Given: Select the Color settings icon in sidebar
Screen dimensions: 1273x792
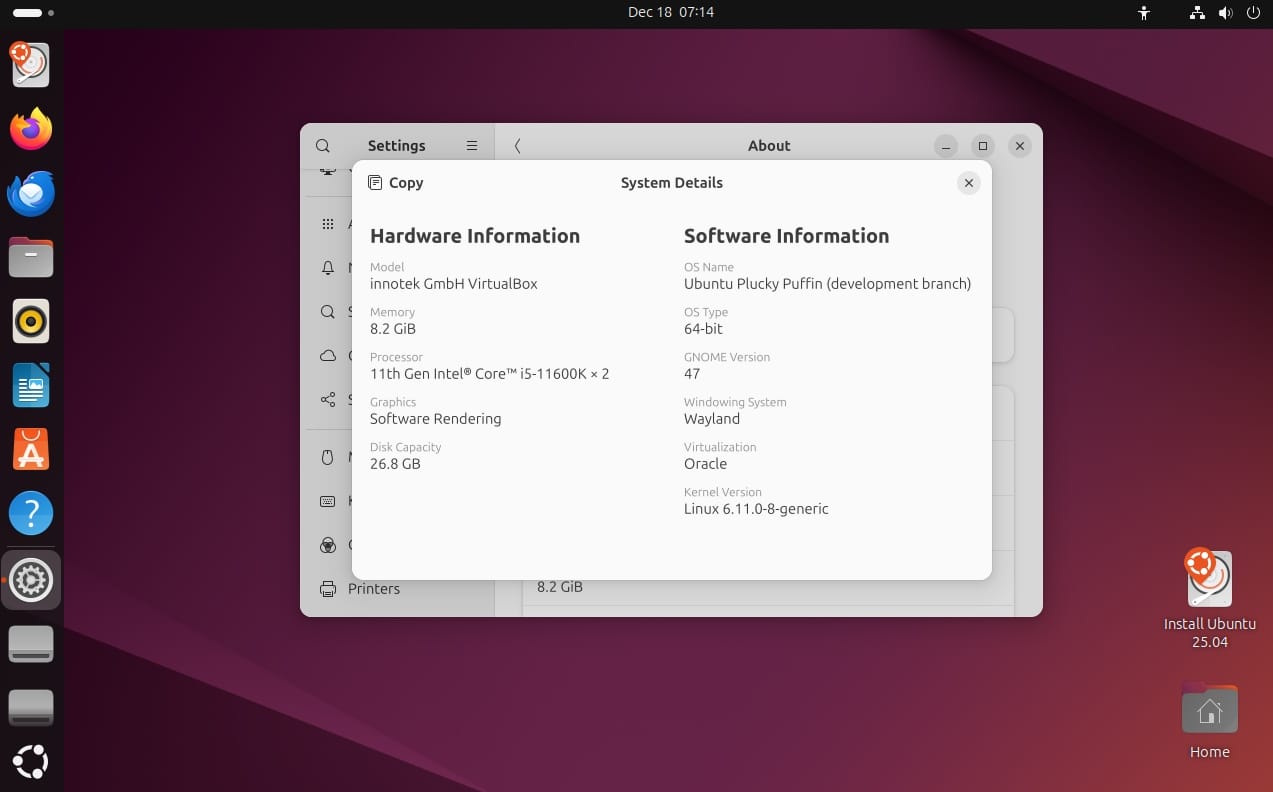Looking at the screenshot, I should pyautogui.click(x=327, y=545).
